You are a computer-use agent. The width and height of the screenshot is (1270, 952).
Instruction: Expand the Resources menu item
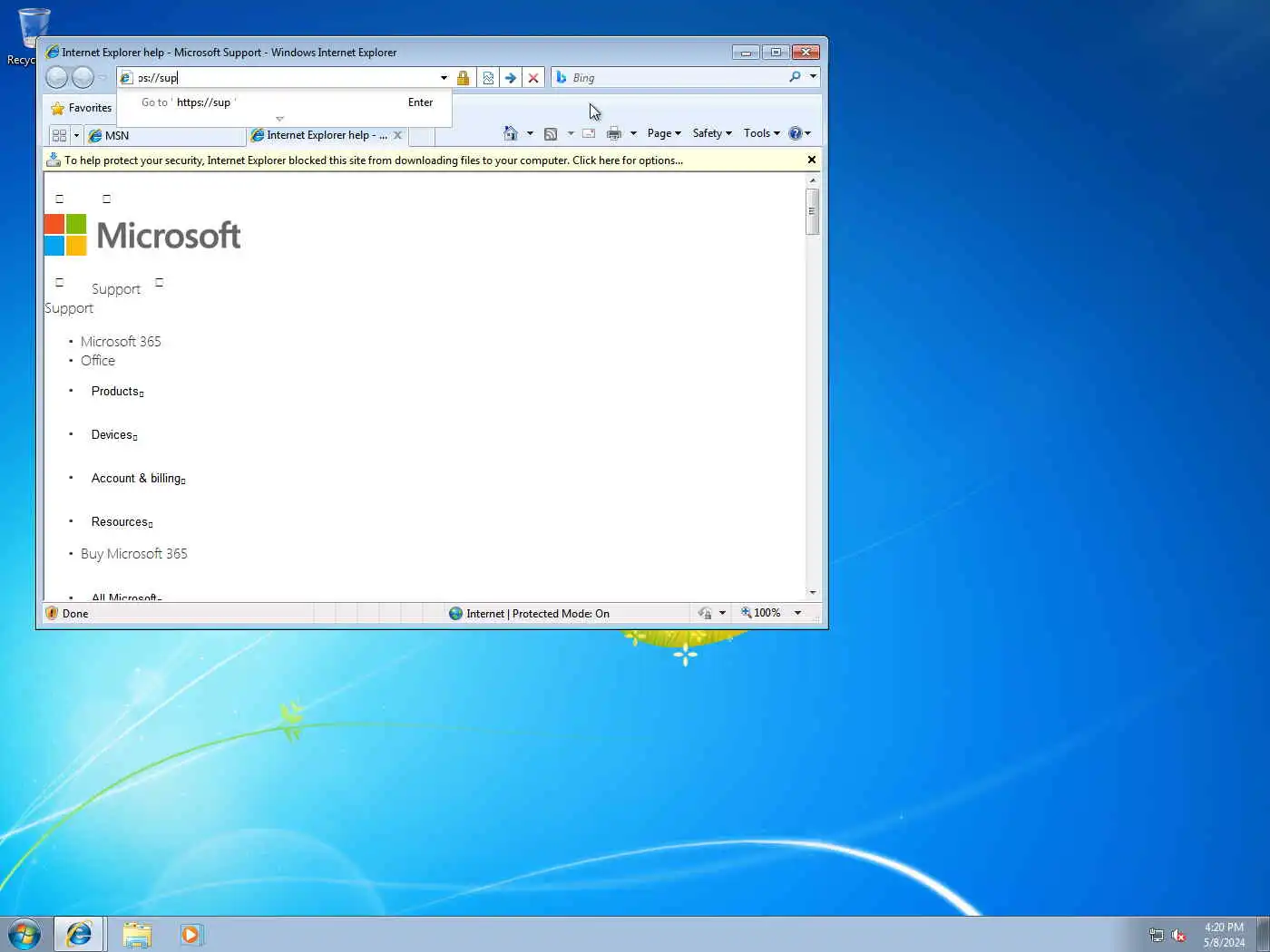pos(122,522)
